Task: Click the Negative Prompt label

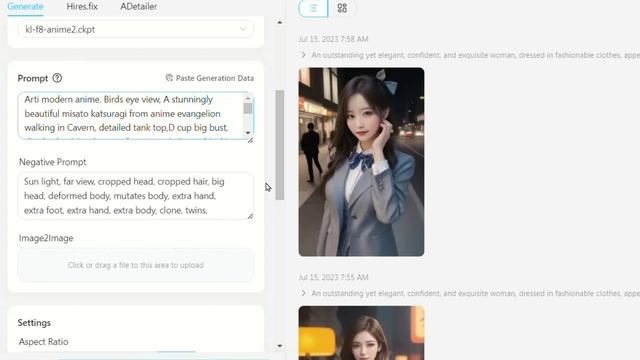Action: pyautogui.click(x=53, y=162)
